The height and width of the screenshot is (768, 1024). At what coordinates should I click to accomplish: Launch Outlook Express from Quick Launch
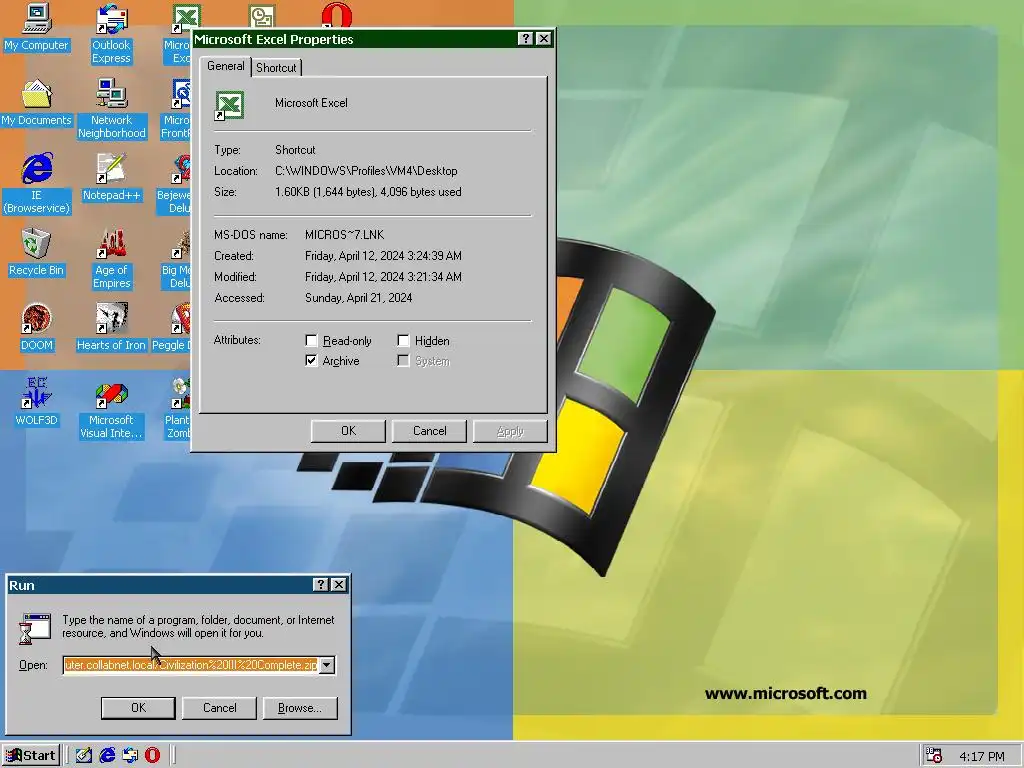[x=130, y=756]
